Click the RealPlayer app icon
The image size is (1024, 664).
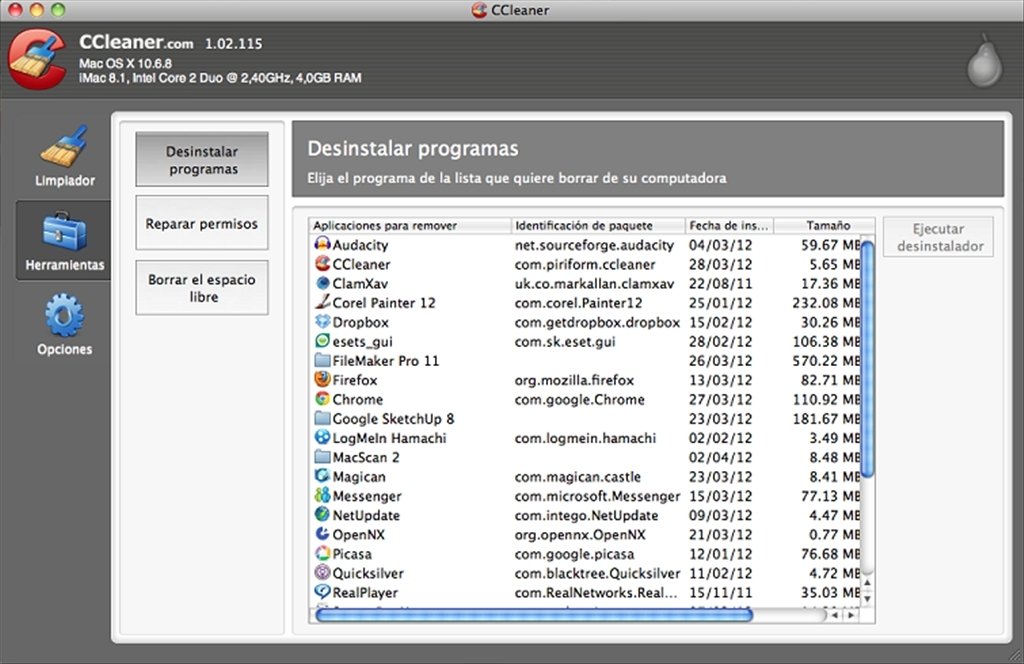coord(322,592)
